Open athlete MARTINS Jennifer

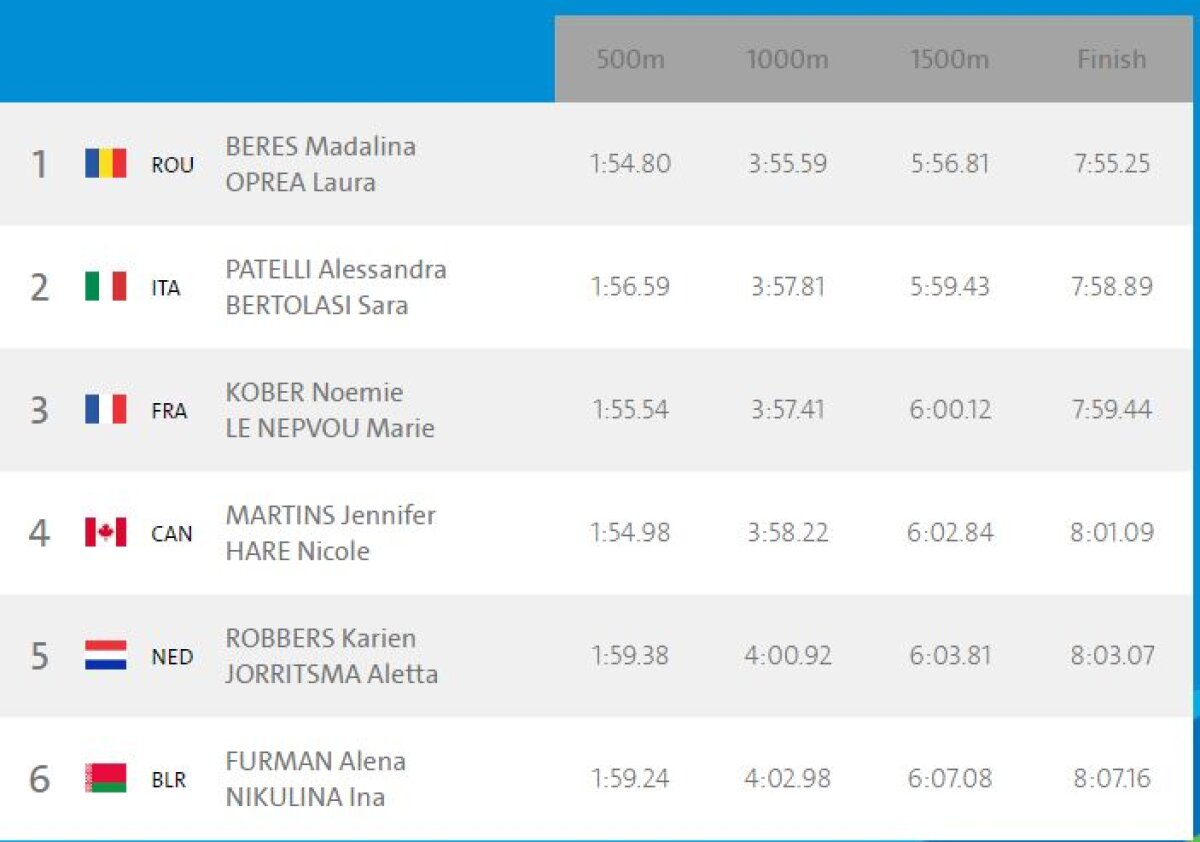coord(330,516)
